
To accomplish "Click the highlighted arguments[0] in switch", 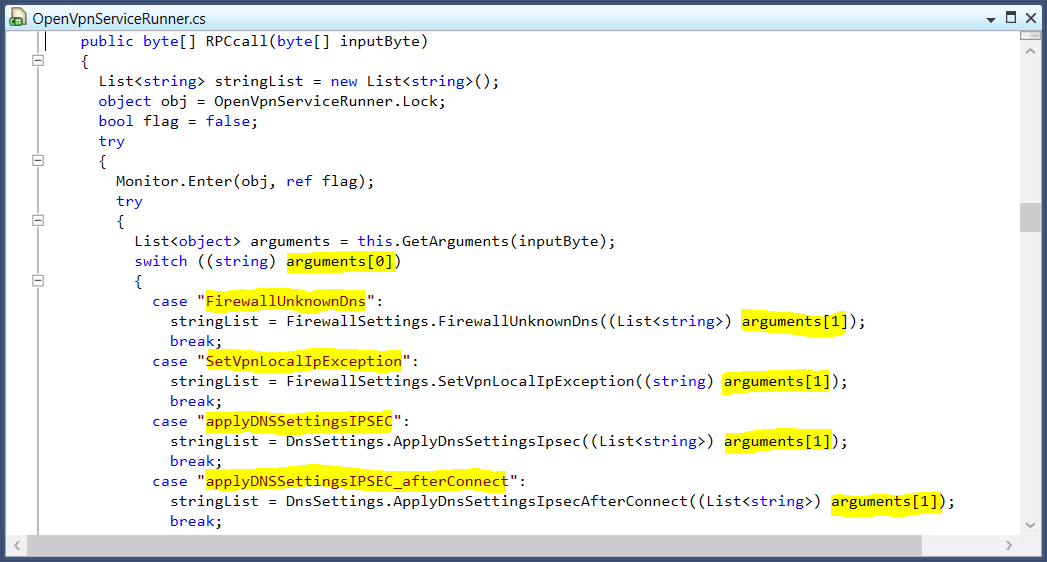I will click(342, 262).
